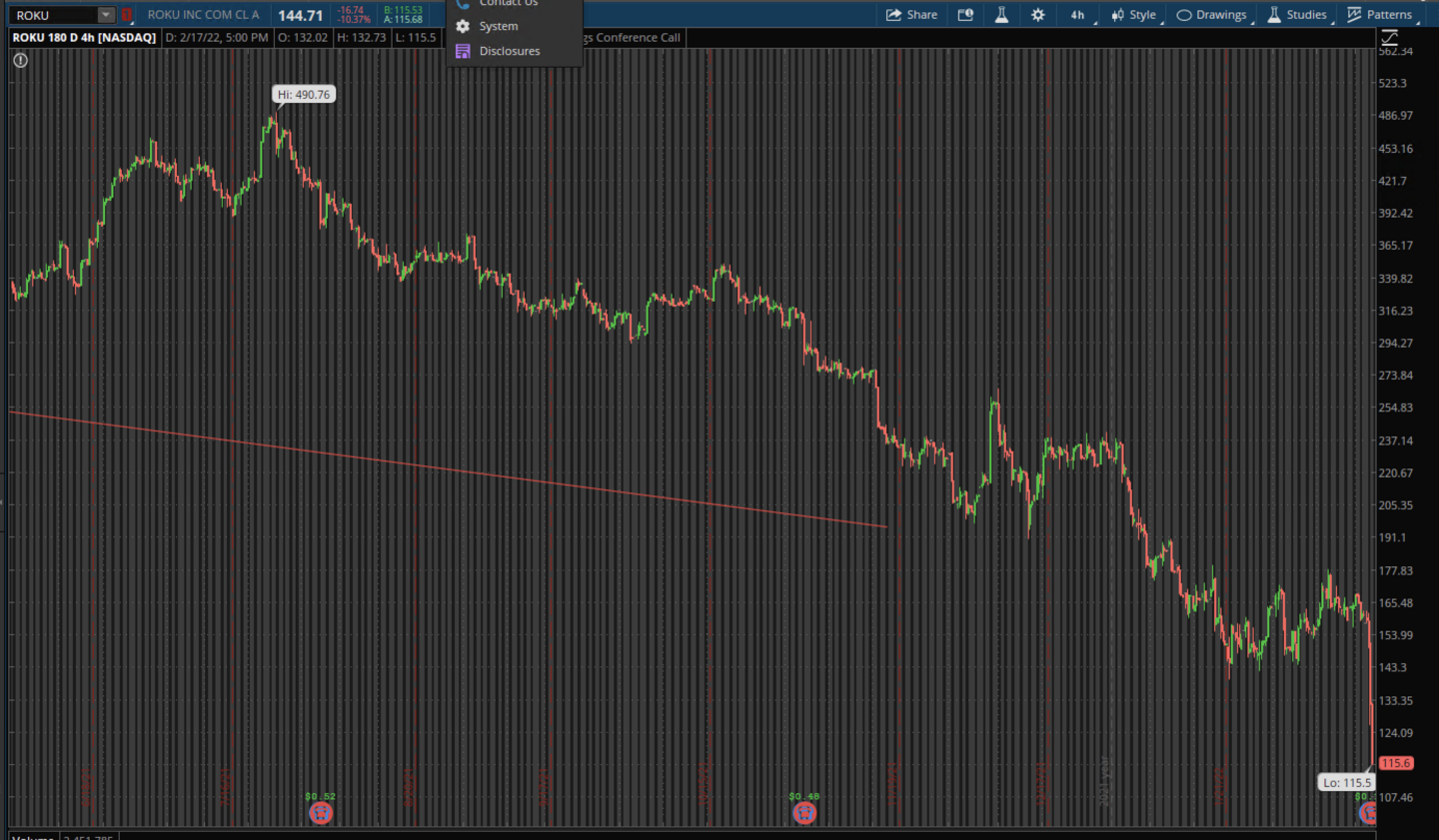Click the $0.52 earnings event marker
Viewport: 1439px width, 840px height.
[321, 812]
